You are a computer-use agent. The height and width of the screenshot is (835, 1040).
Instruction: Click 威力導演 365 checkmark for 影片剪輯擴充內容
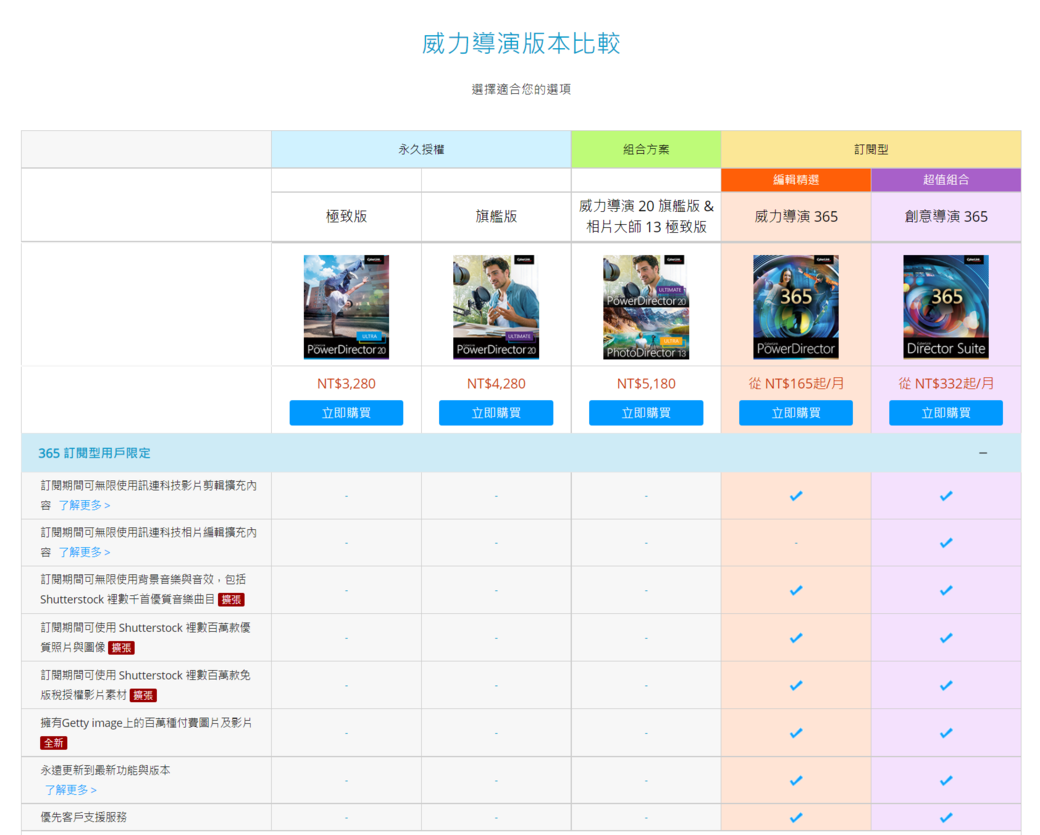[x=796, y=495]
